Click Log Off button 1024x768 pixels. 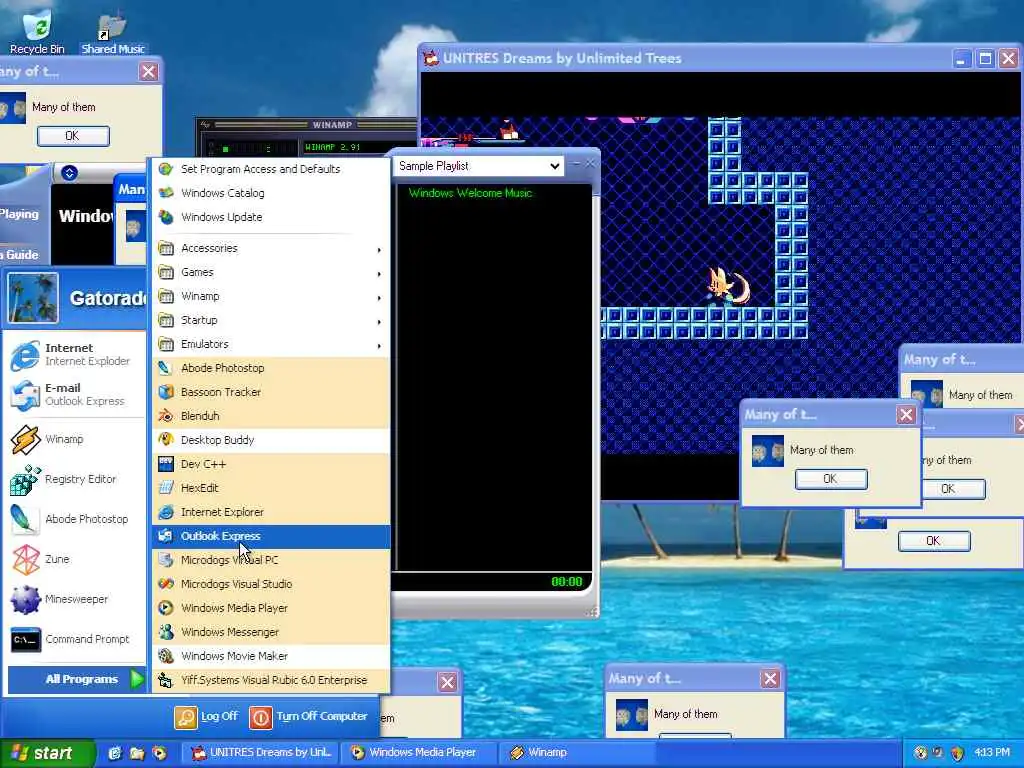click(206, 716)
